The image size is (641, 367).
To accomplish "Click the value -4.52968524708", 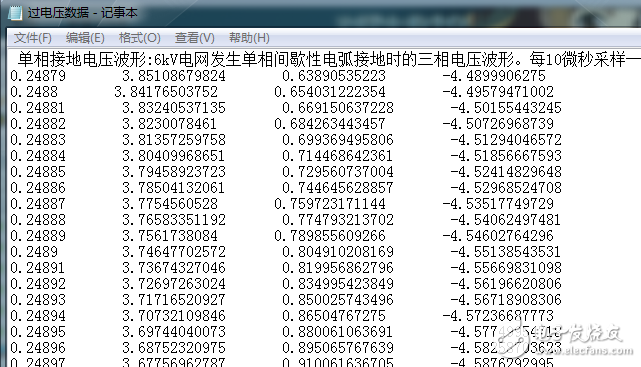I will (x=506, y=188).
